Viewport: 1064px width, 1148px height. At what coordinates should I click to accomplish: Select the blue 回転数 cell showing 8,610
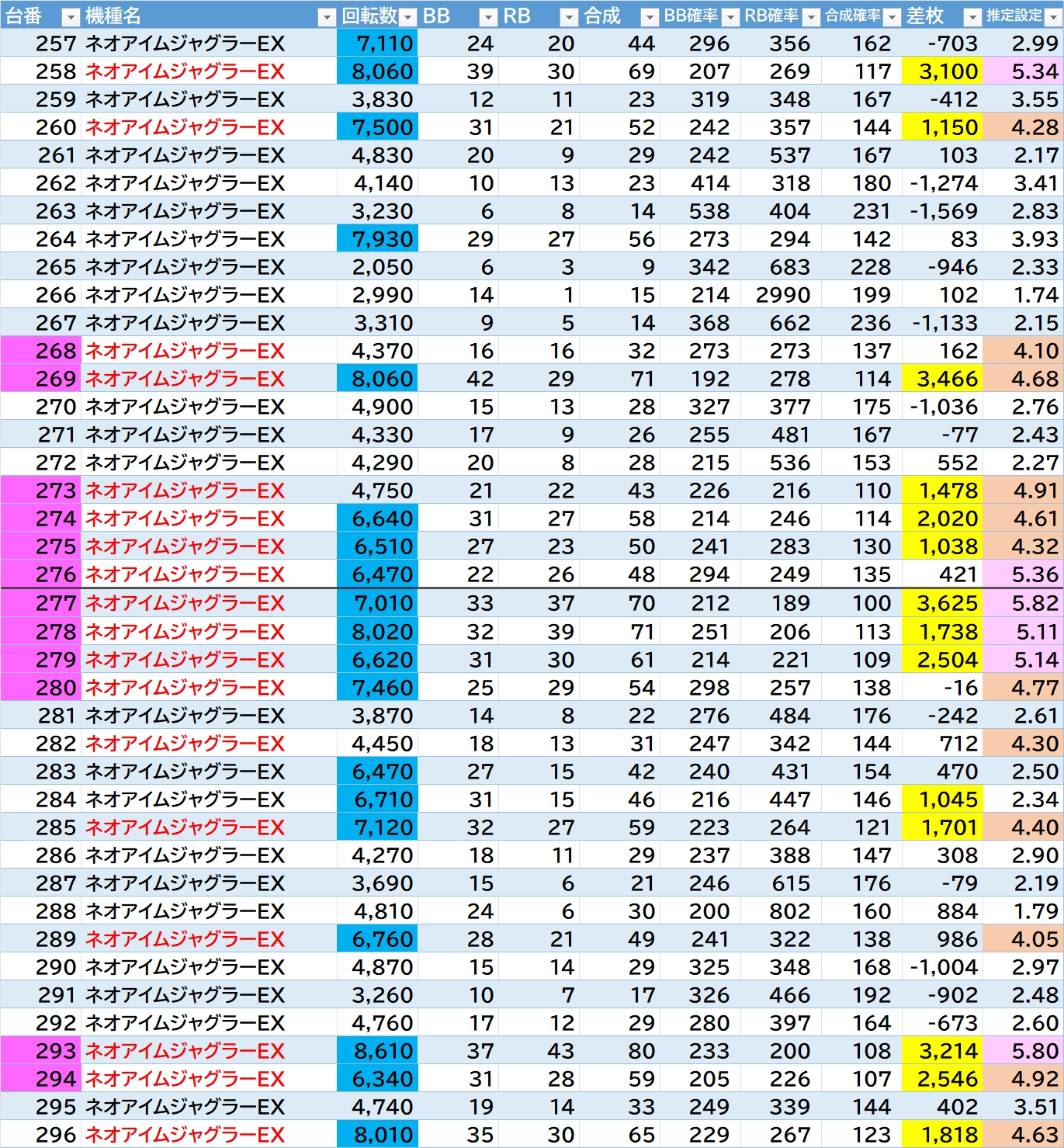pyautogui.click(x=377, y=1051)
